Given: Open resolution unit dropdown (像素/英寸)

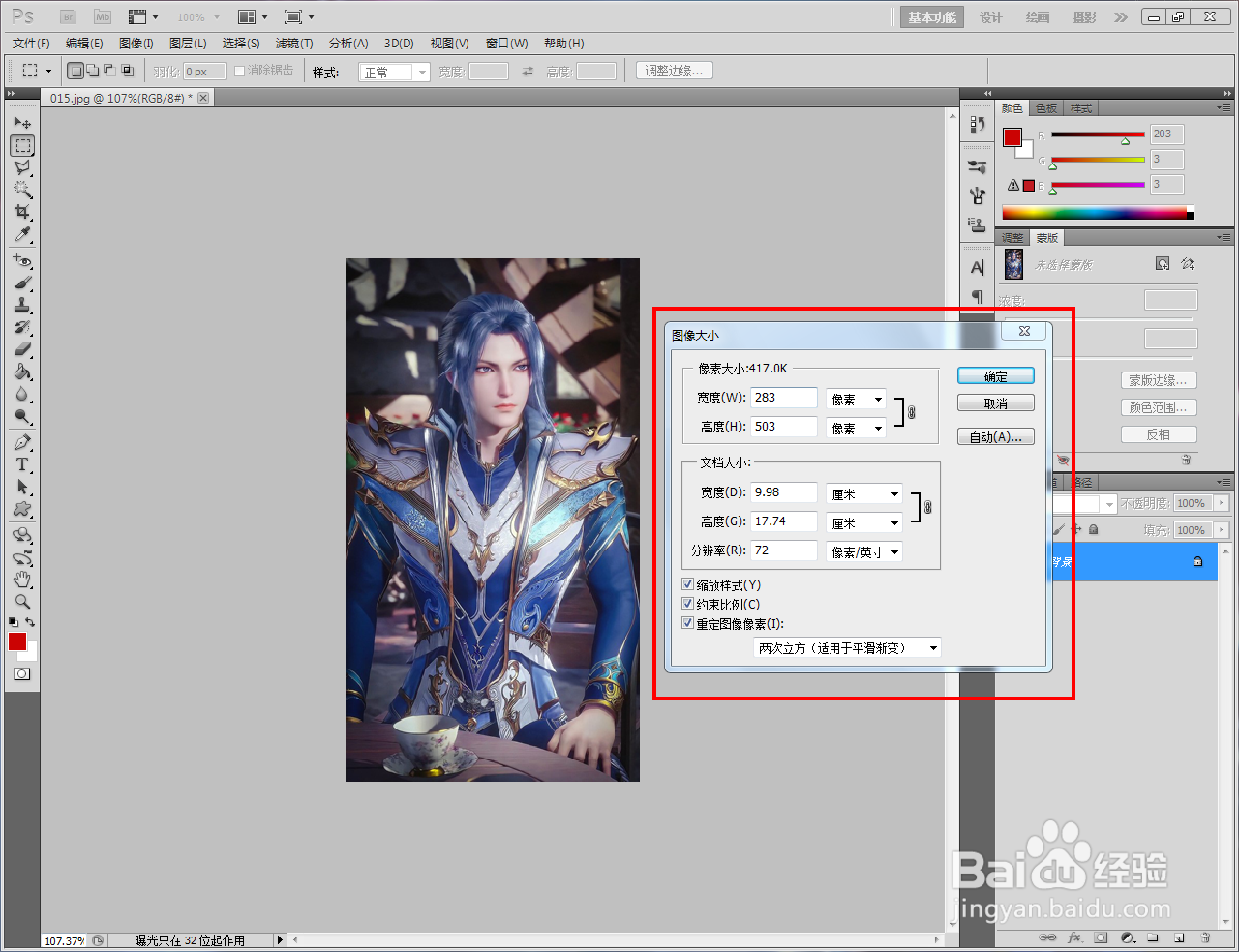Looking at the screenshot, I should click(864, 551).
